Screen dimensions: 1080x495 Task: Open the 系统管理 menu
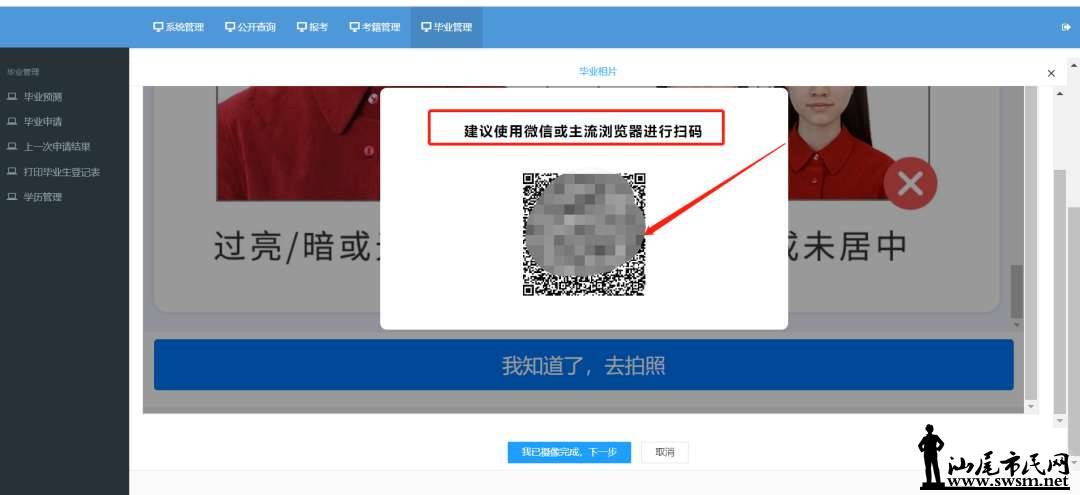click(178, 28)
